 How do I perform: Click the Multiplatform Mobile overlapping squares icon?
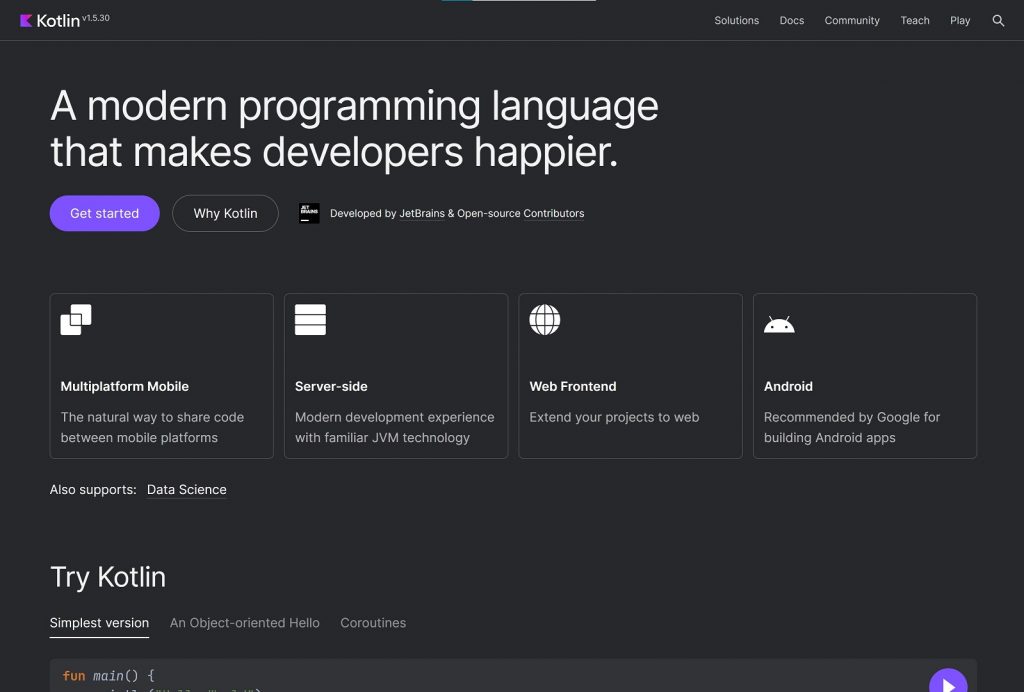(x=76, y=320)
